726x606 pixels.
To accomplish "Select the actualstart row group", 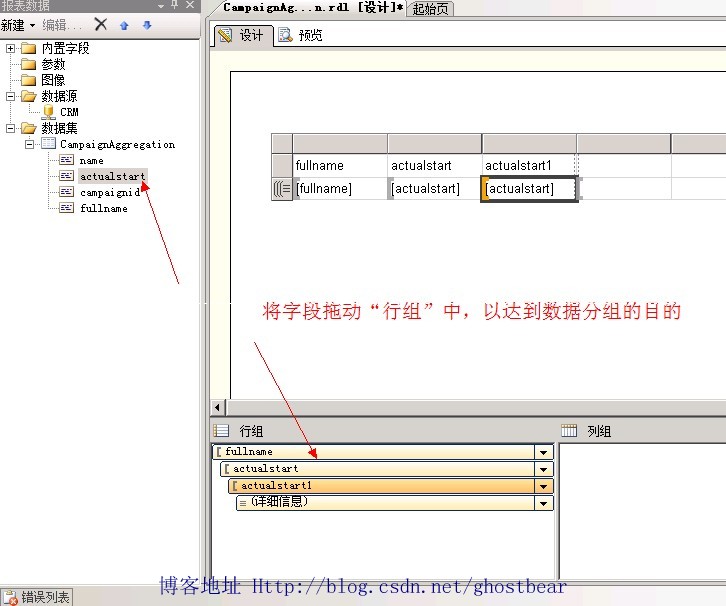I will (x=378, y=469).
